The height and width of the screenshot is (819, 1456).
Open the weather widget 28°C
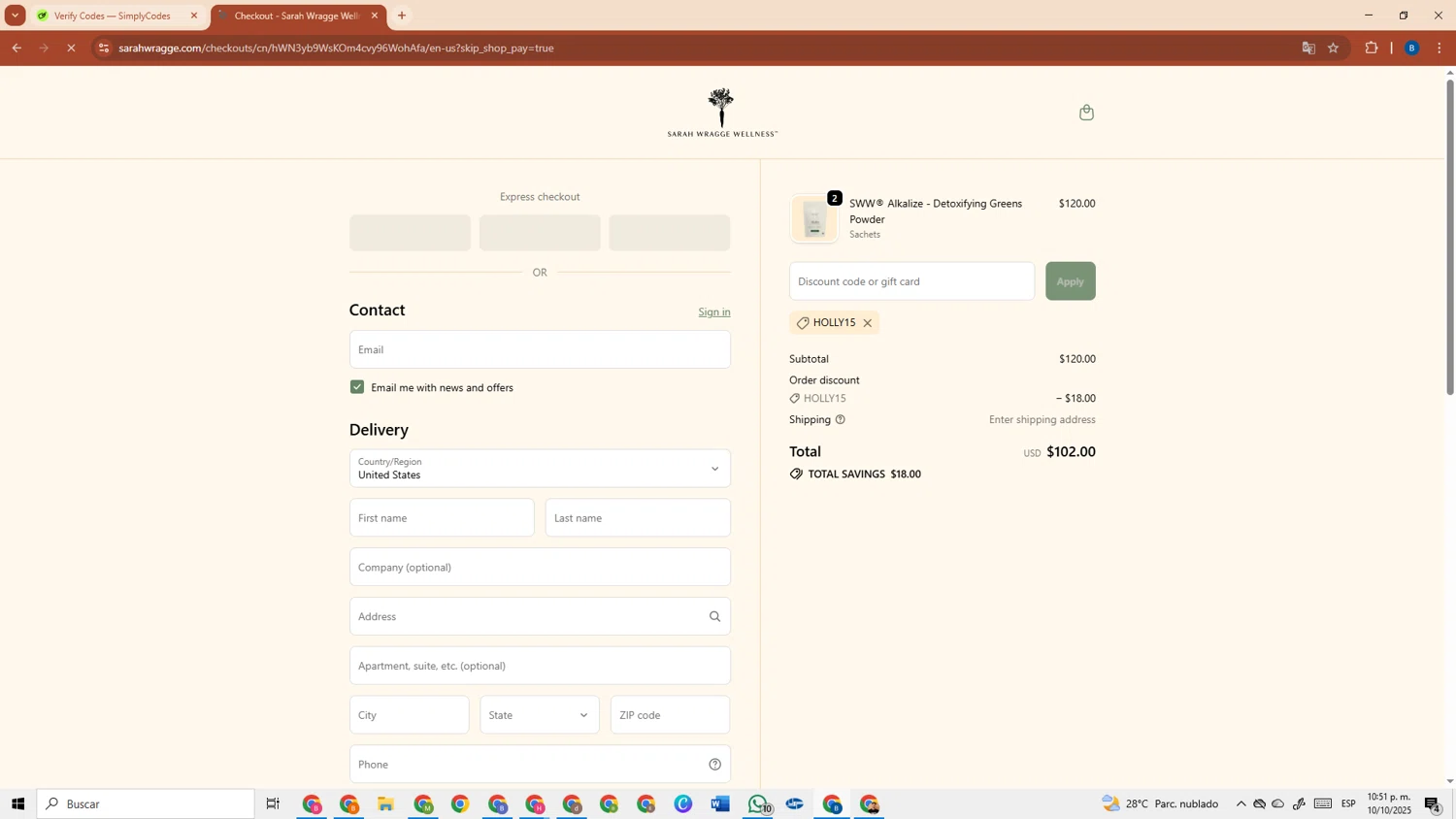click(1161, 804)
